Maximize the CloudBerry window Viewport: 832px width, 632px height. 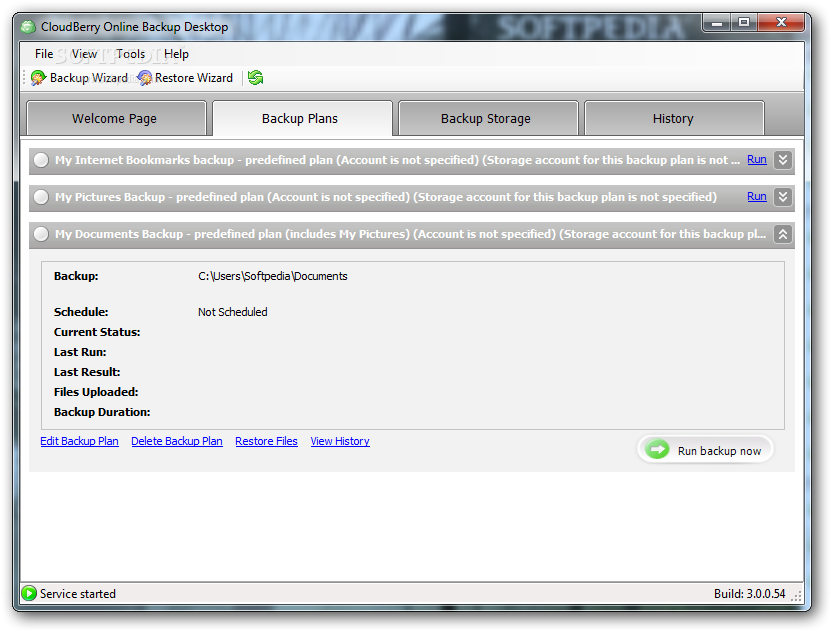(x=744, y=22)
